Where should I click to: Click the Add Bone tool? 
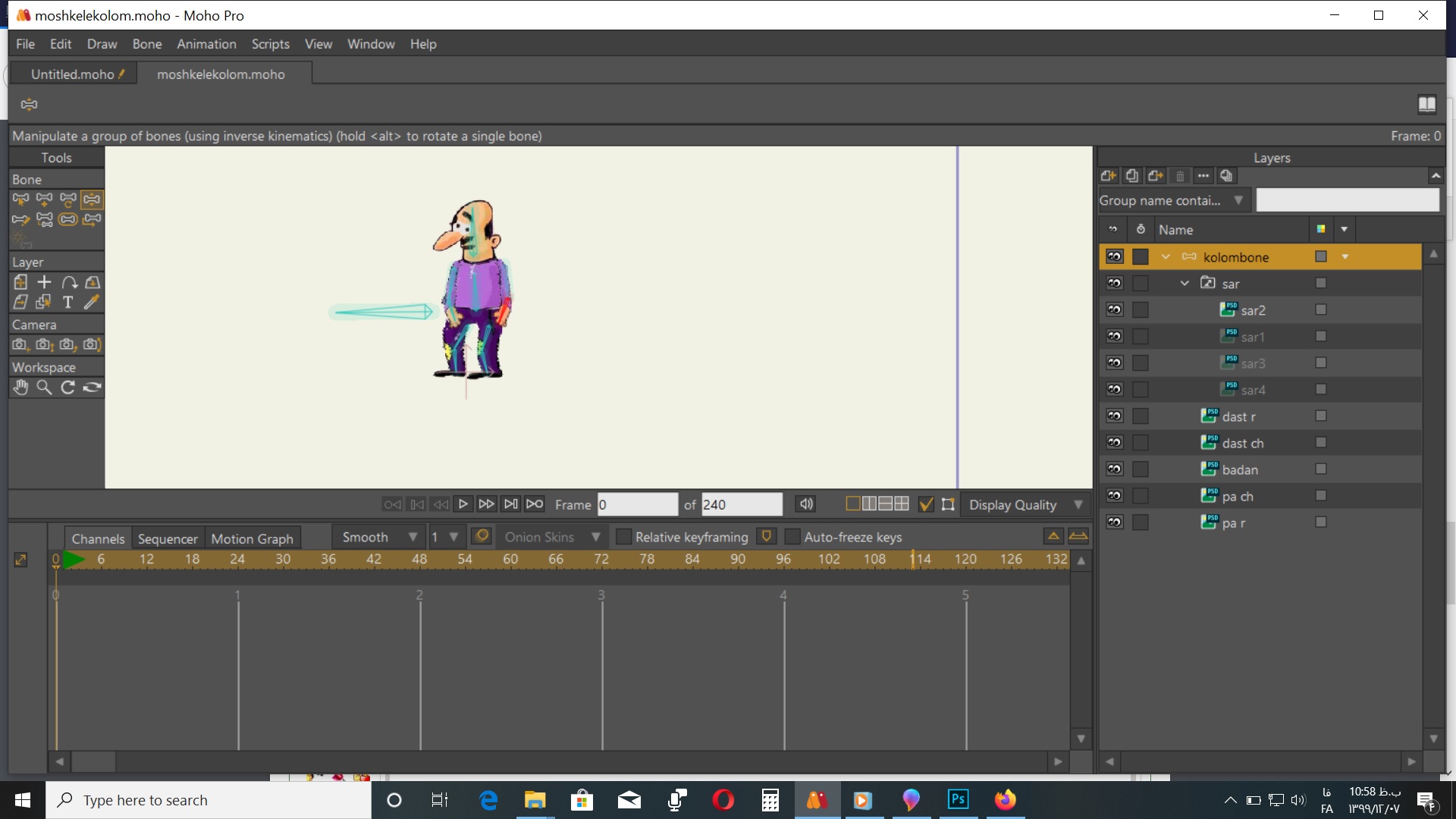(x=44, y=199)
